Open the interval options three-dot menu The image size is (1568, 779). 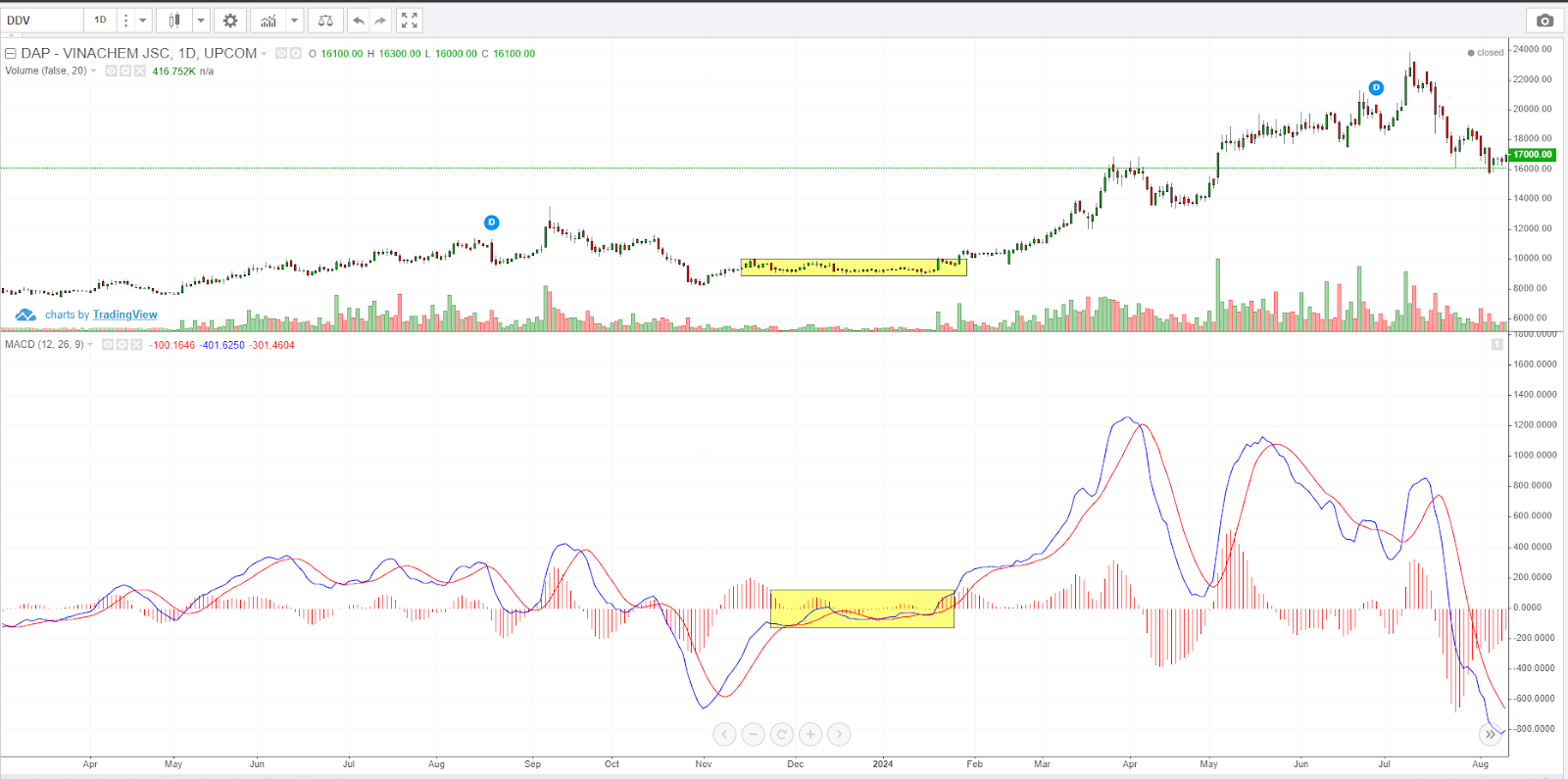[125, 20]
